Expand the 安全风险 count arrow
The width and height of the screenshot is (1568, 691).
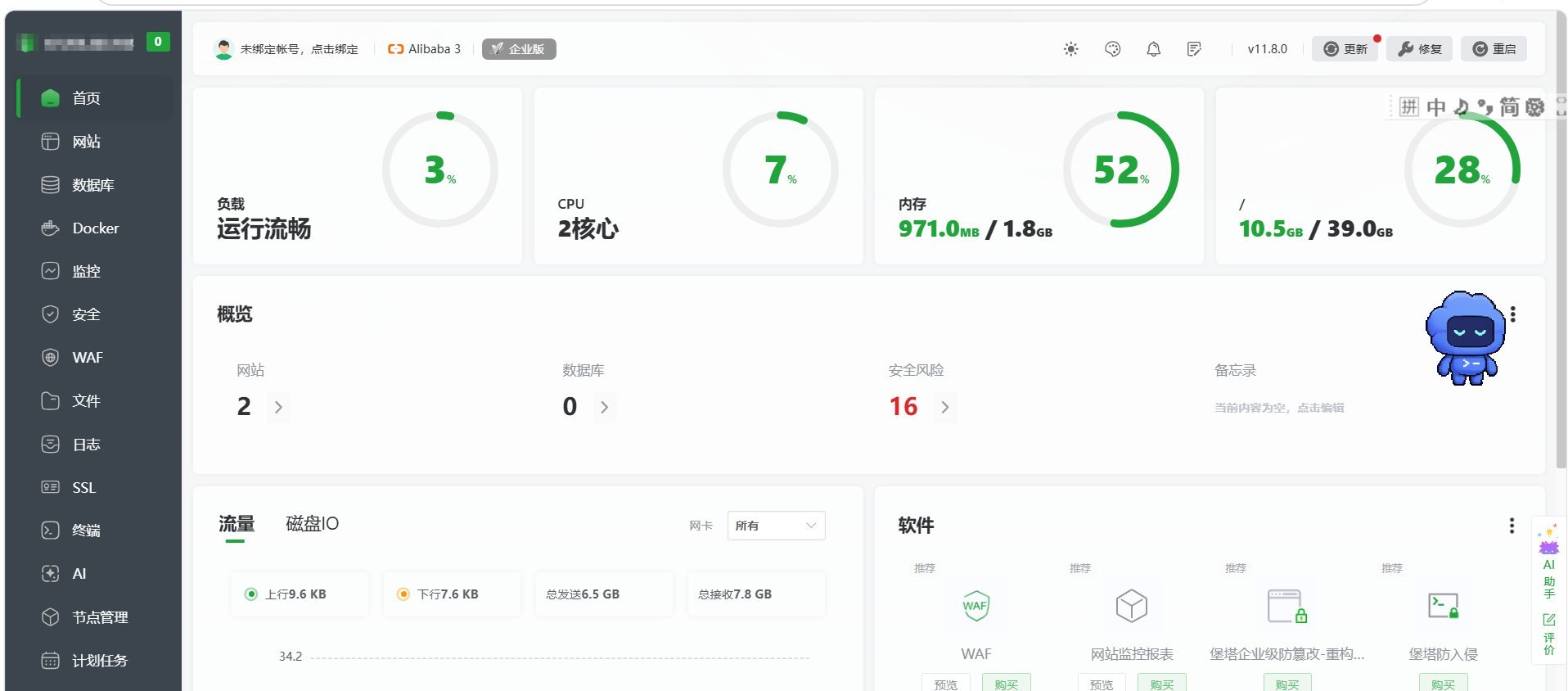945,407
